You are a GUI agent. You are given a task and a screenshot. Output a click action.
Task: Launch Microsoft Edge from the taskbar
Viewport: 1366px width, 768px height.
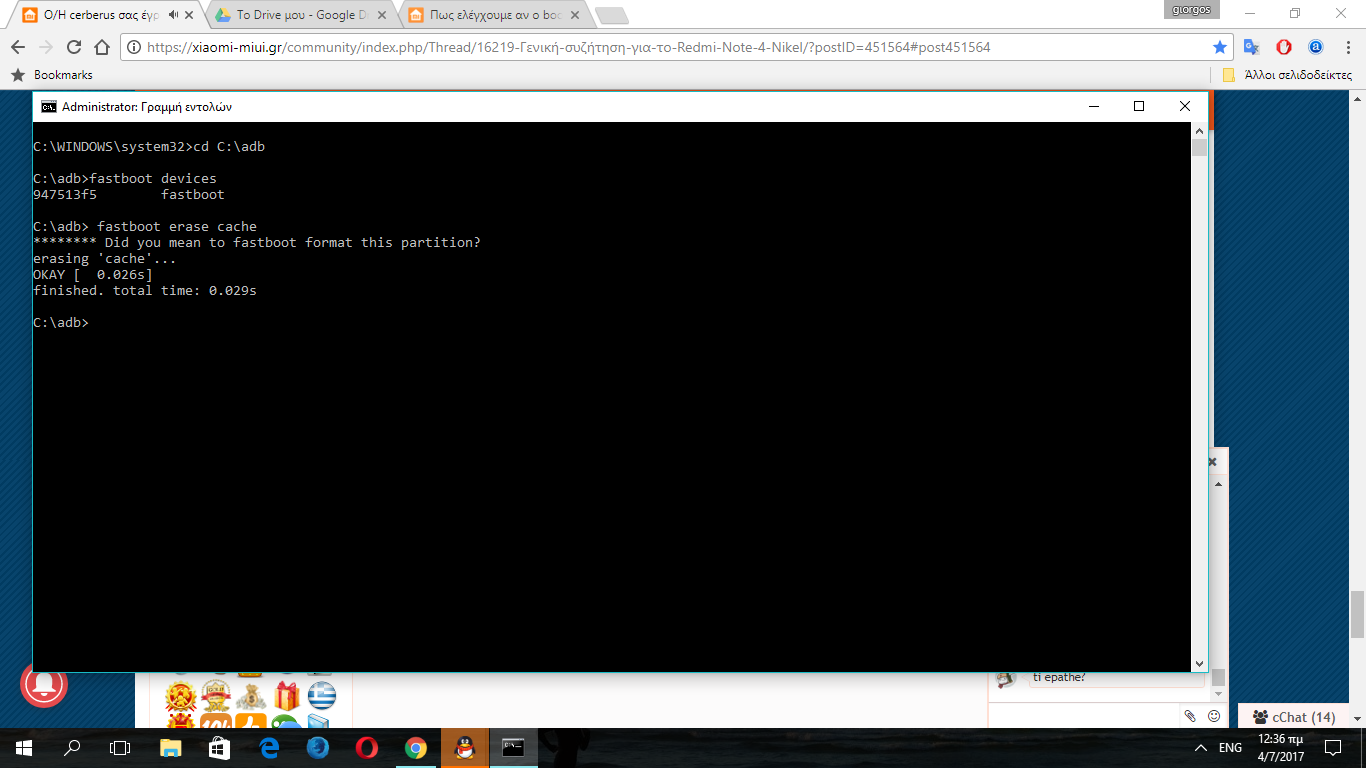point(269,747)
